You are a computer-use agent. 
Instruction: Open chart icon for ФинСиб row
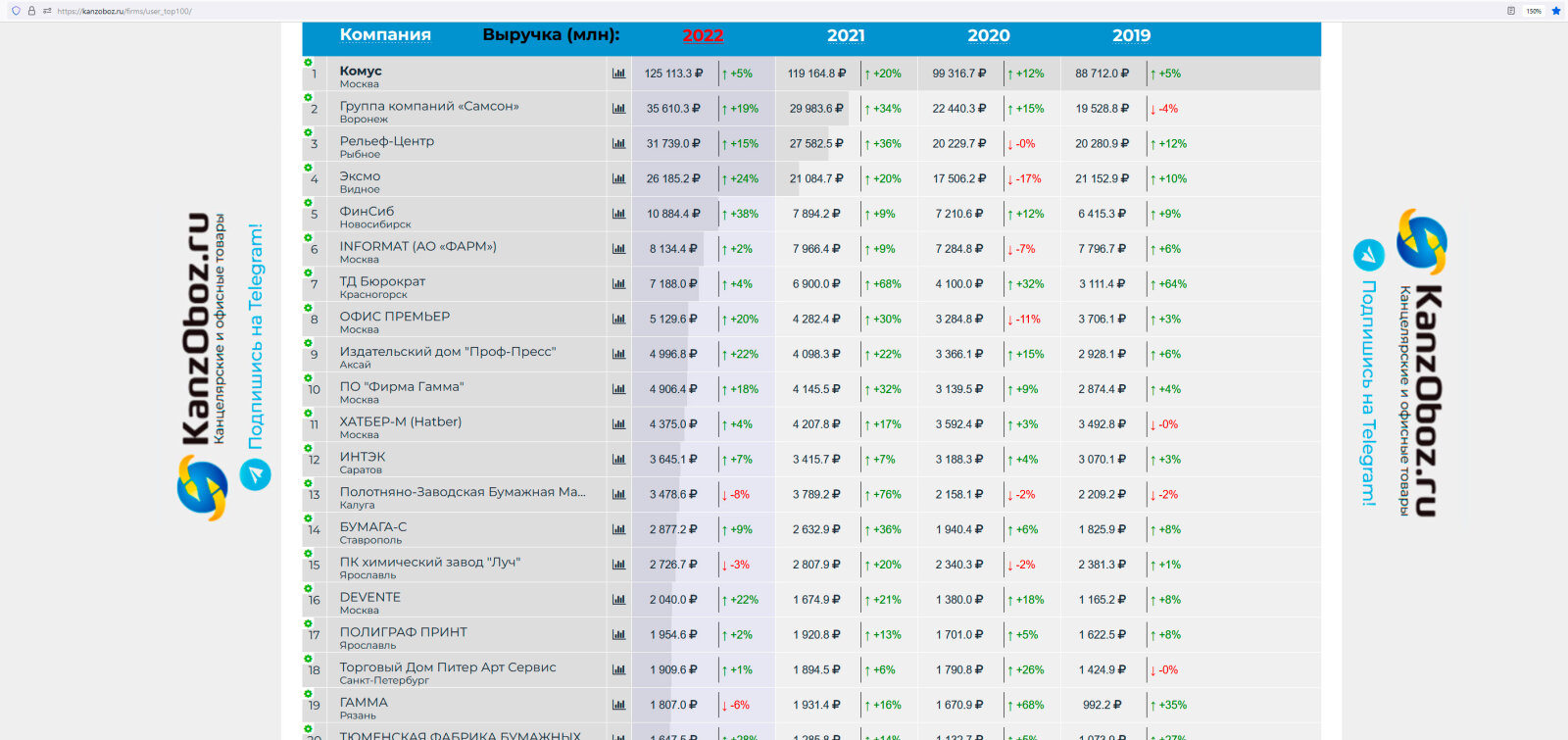(618, 214)
